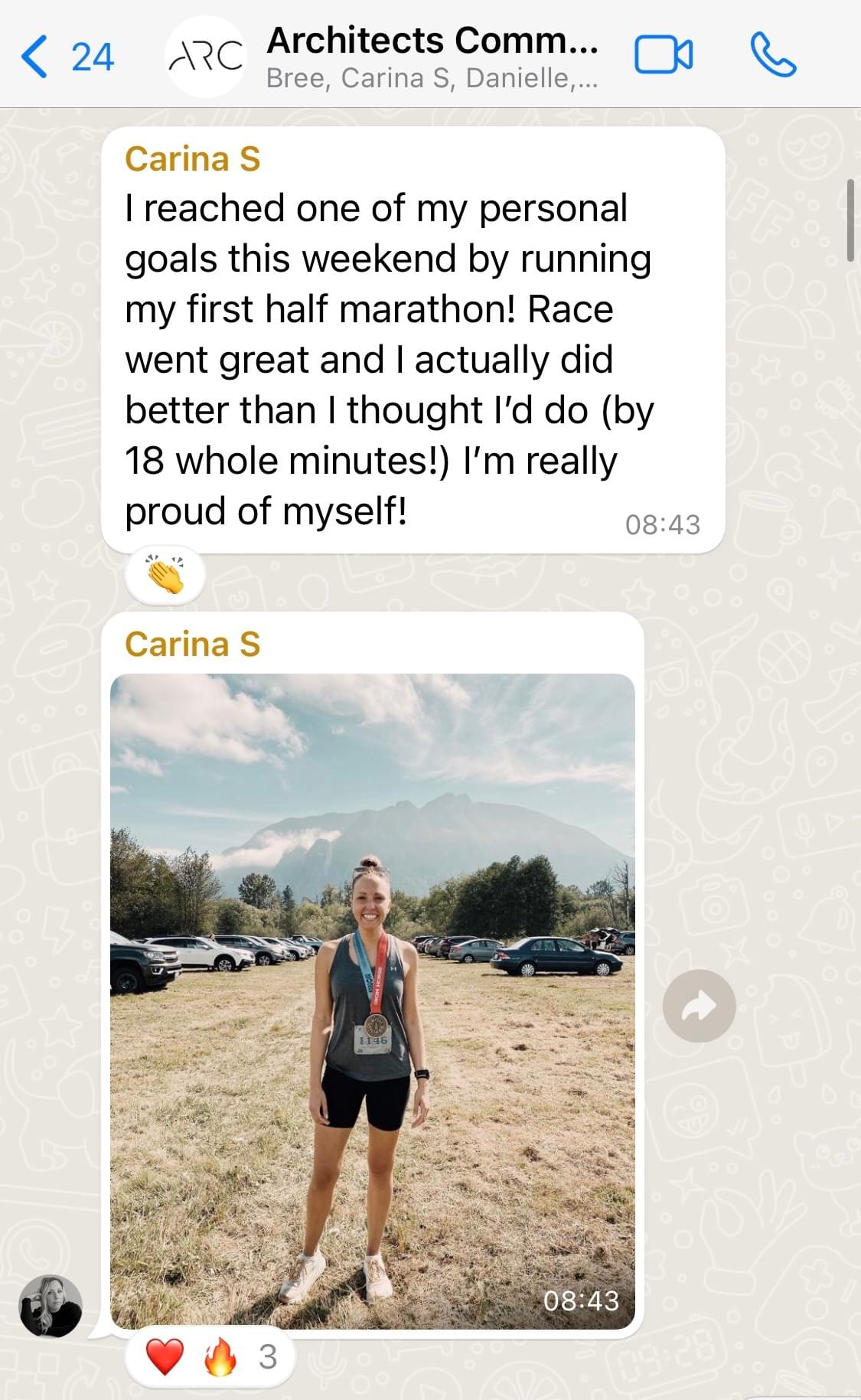View group members list Bree, Carina S, Danielle
Viewport: 861px width, 1400px height.
(x=432, y=78)
